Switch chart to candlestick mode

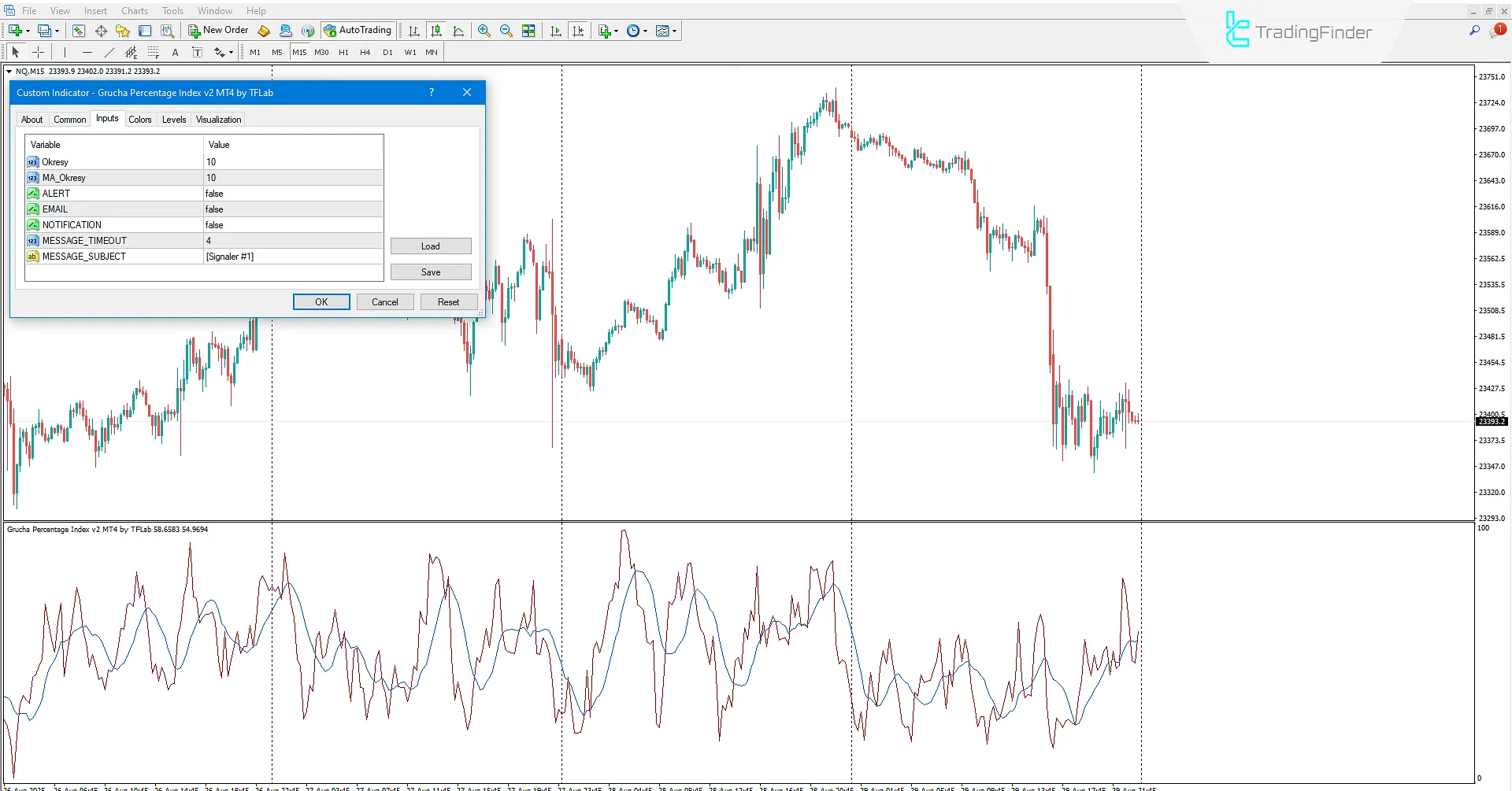[x=435, y=31]
